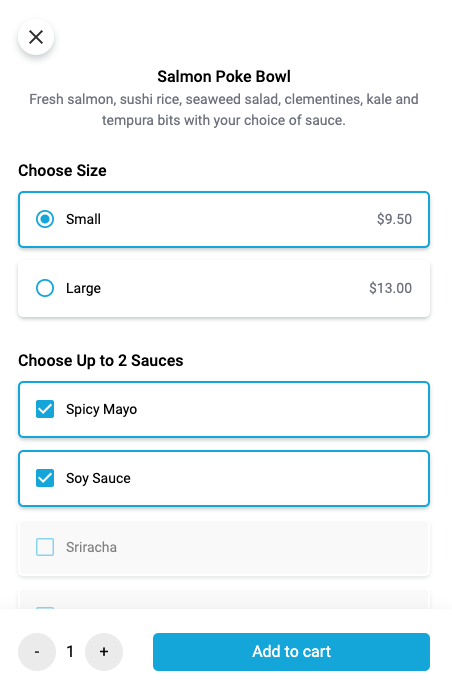Viewport: 452px width, 688px height.
Task: Close the Salmon Poke Bowl dialog
Action: pyautogui.click(x=36, y=37)
